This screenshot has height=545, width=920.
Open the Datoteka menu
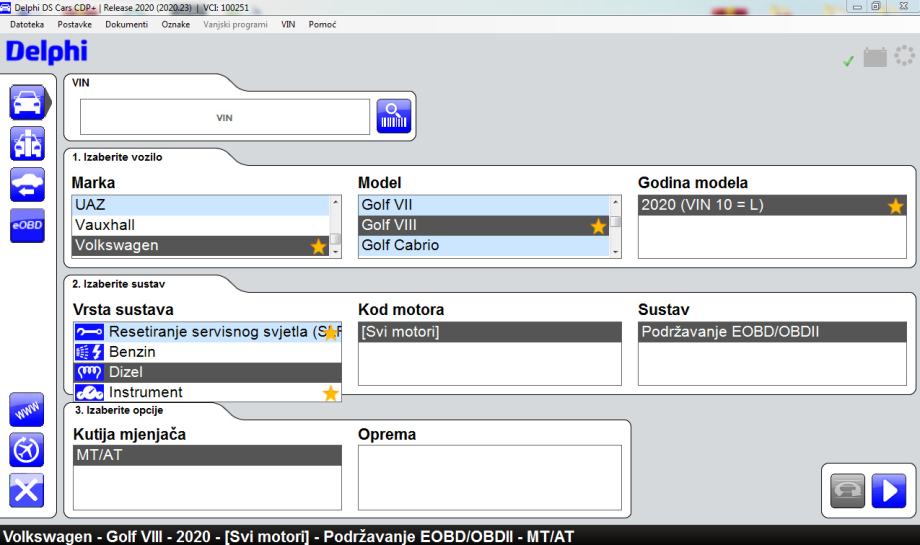[27, 25]
